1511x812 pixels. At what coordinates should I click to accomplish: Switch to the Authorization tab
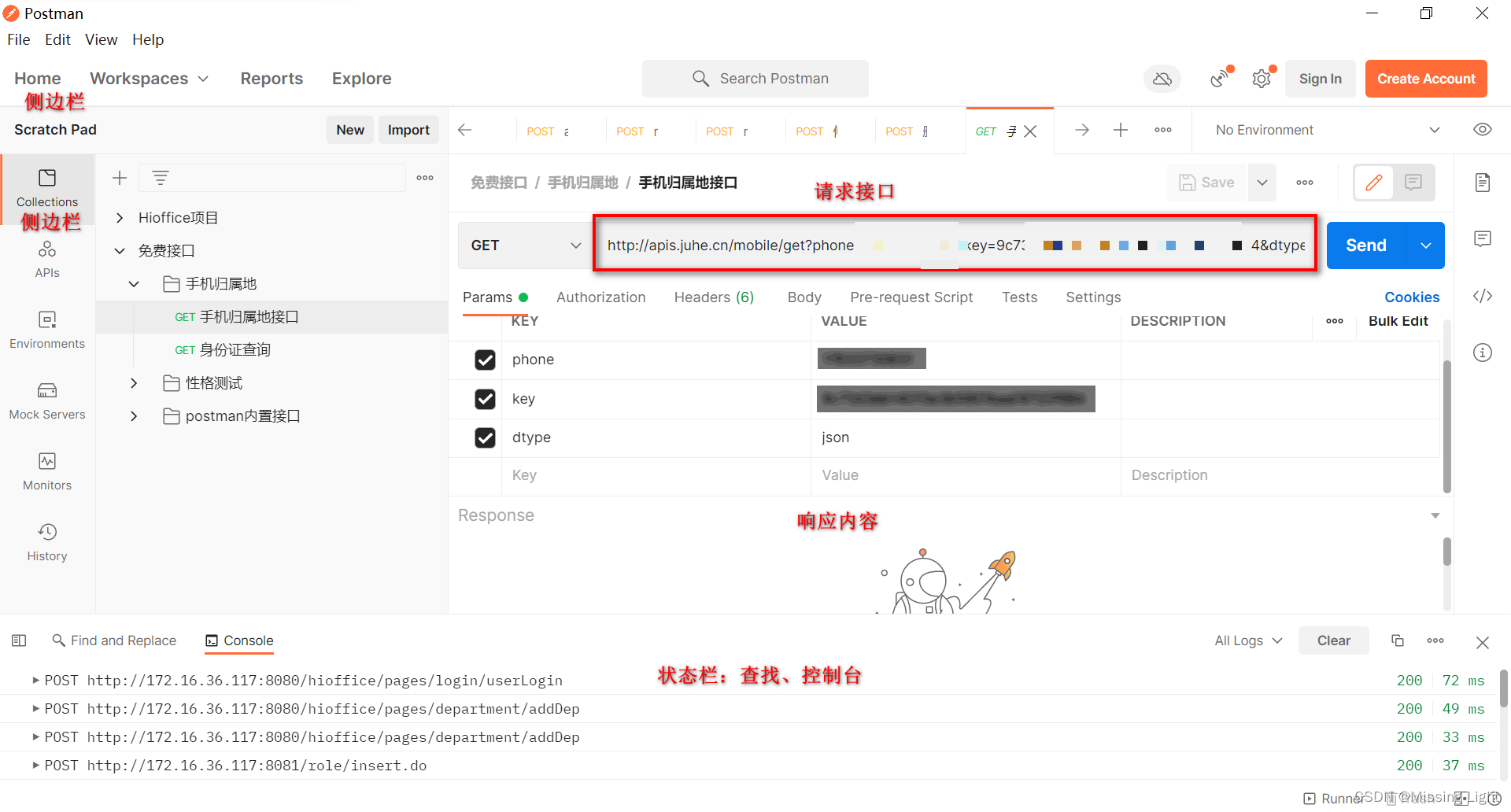[x=600, y=297]
